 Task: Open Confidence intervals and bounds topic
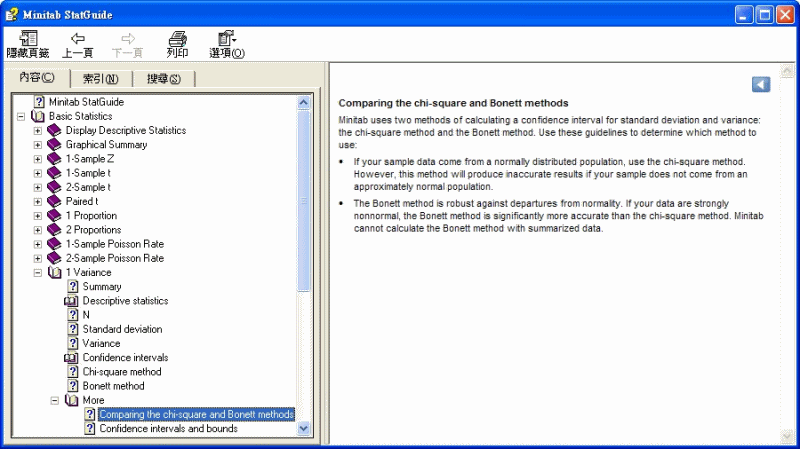[168, 429]
